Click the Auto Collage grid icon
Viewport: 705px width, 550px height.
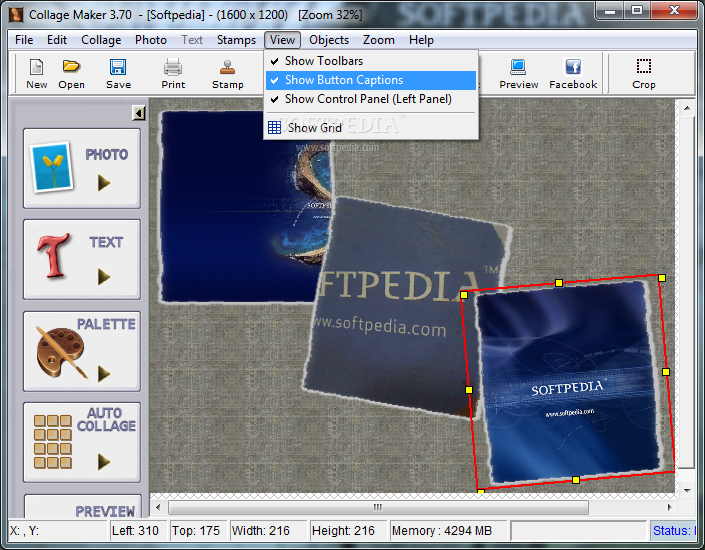pos(53,442)
